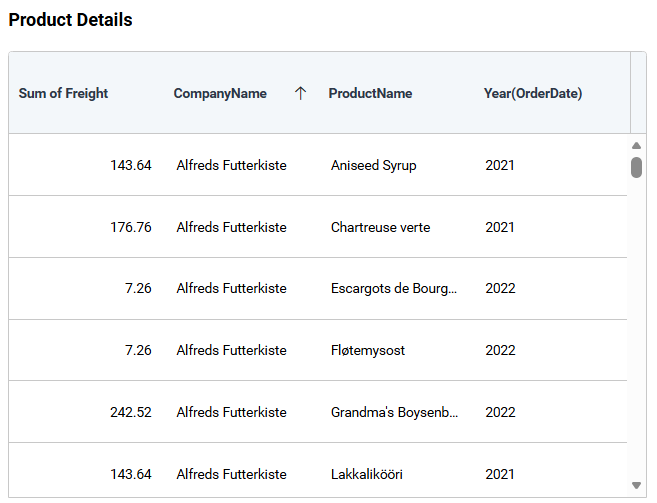
Task: Sort by ProductName column header
Action: [370, 94]
